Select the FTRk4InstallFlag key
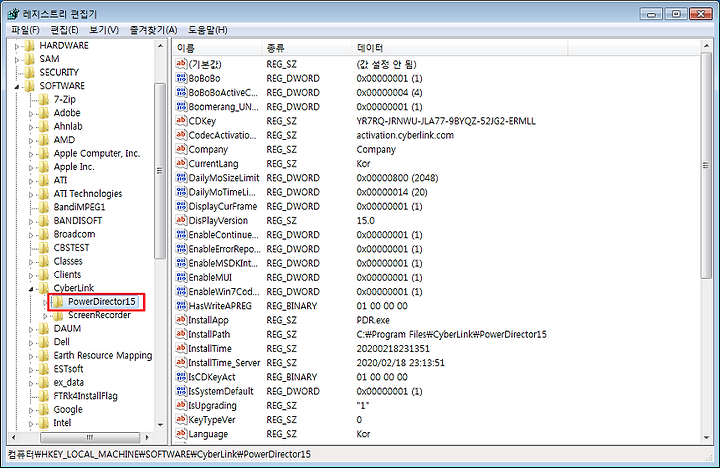Screen dimensions: 720x468 click(x=85, y=396)
